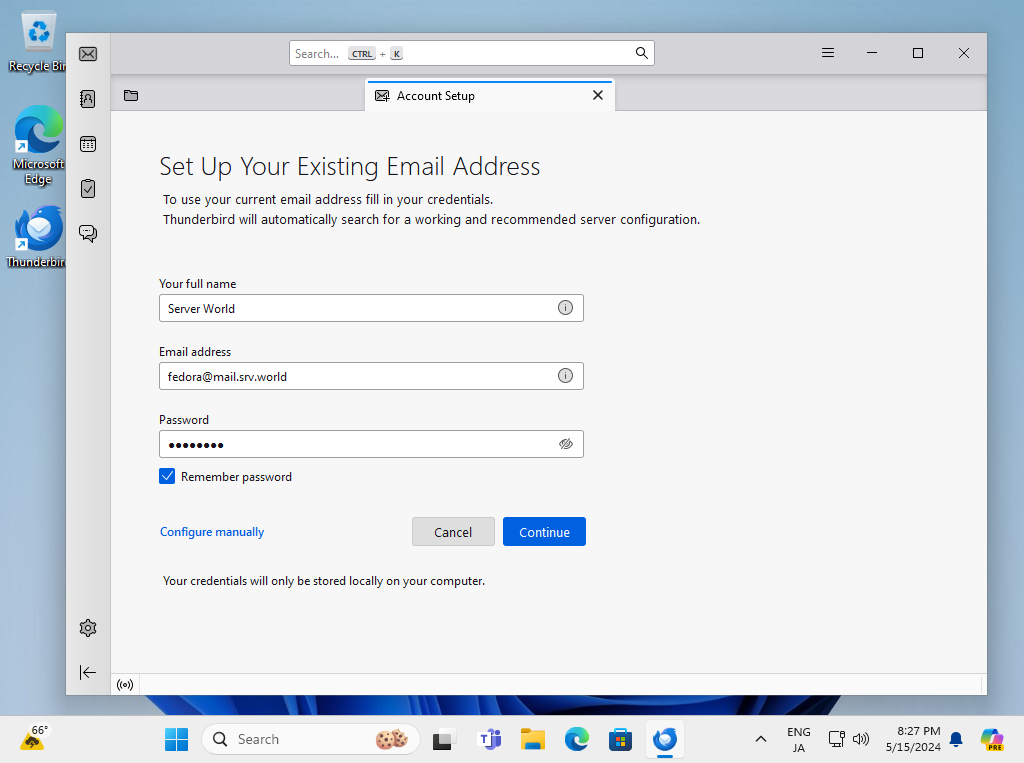Image resolution: width=1024 pixels, height=763 pixels.
Task: Open the Chat space icon
Action: tap(88, 233)
